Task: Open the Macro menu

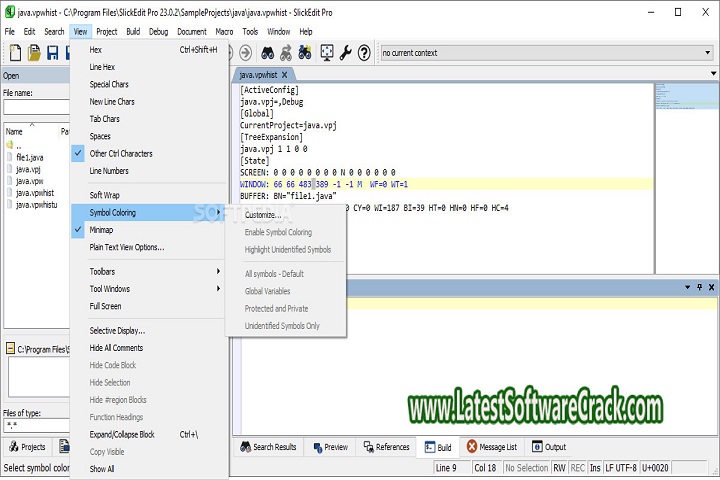Action: (x=224, y=32)
